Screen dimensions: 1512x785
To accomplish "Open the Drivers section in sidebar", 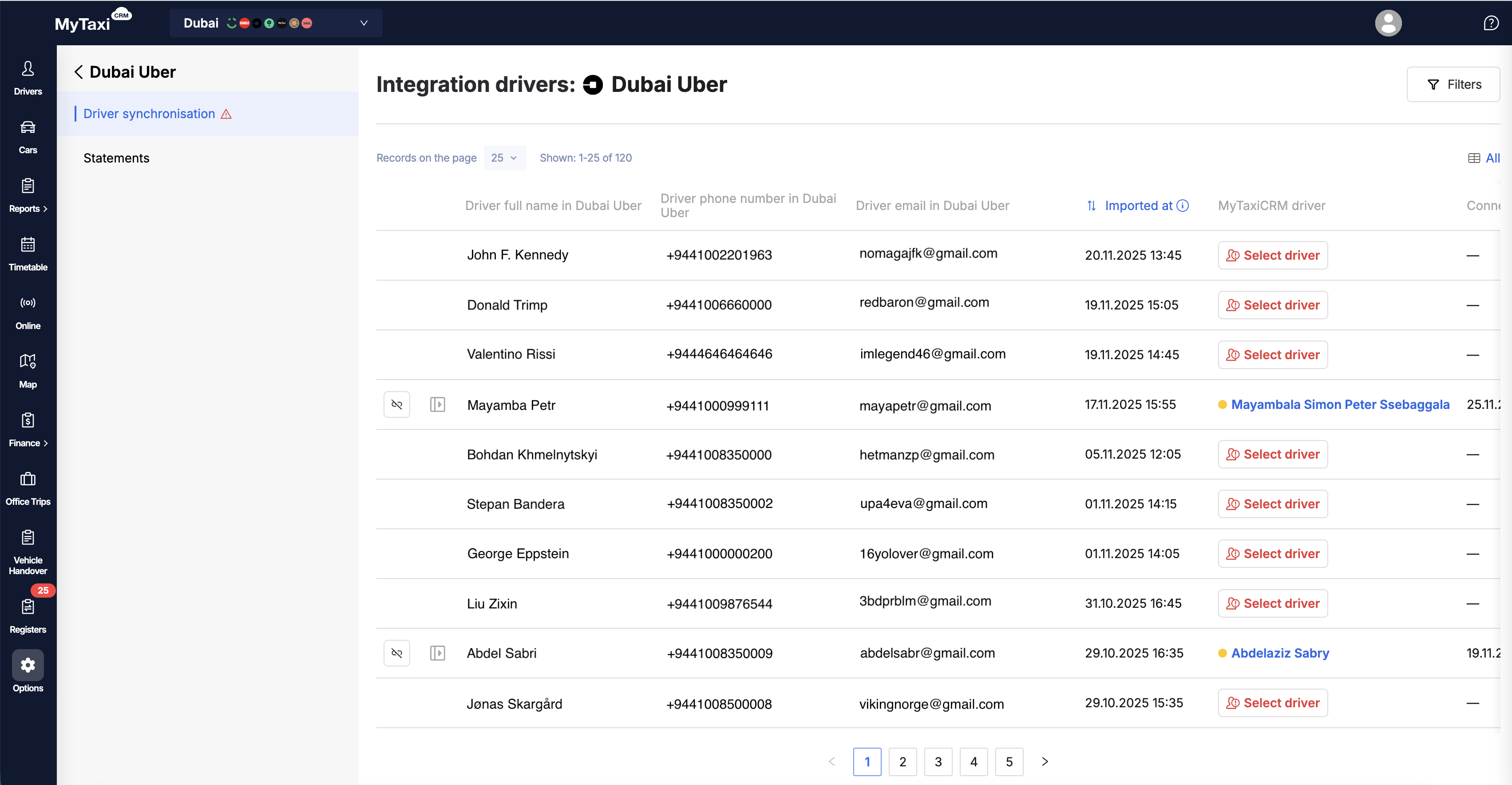I will (x=28, y=78).
